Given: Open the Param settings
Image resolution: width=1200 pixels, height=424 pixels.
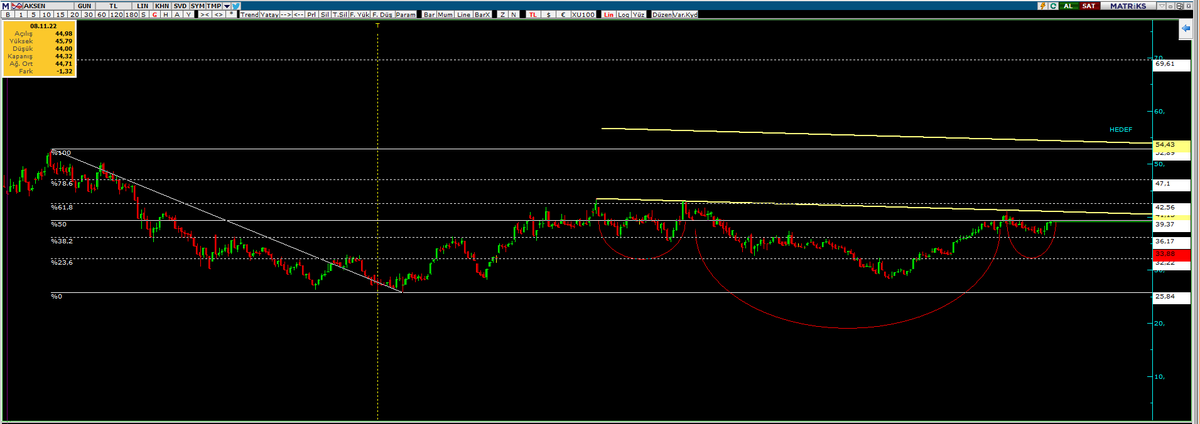Looking at the screenshot, I should pyautogui.click(x=406, y=15).
